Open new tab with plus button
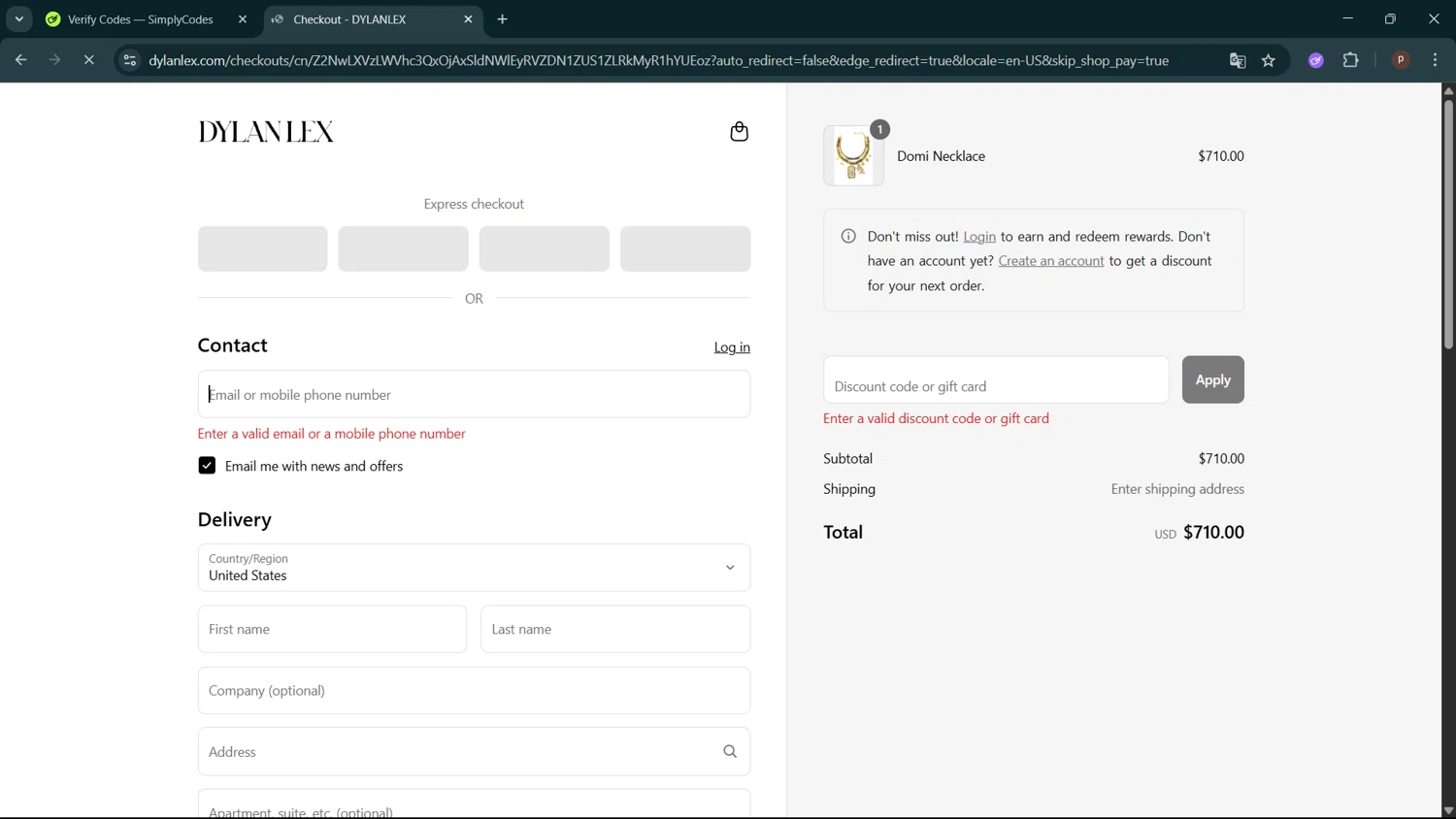 click(x=502, y=19)
